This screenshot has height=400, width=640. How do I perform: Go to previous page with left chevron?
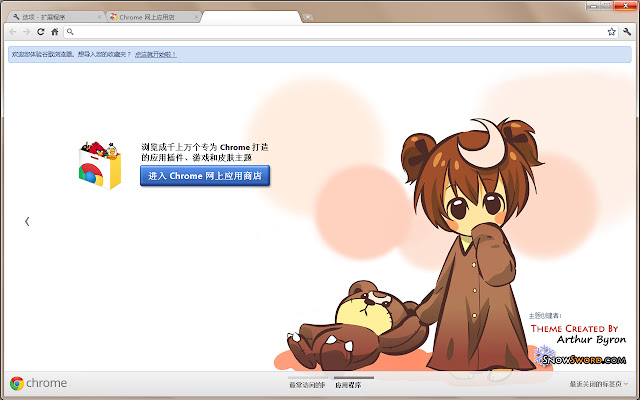(27, 222)
